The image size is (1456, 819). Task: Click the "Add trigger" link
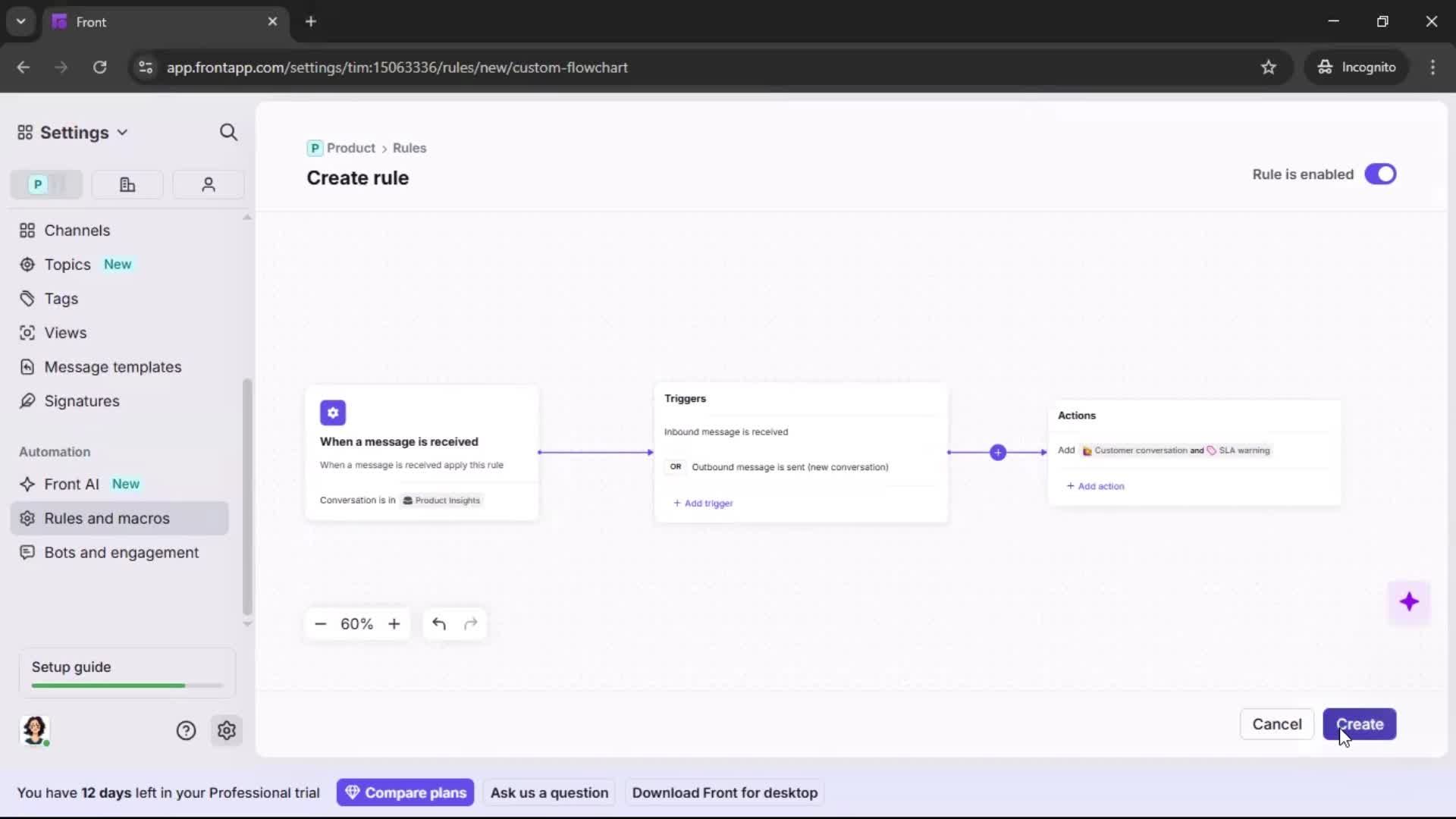(x=703, y=503)
